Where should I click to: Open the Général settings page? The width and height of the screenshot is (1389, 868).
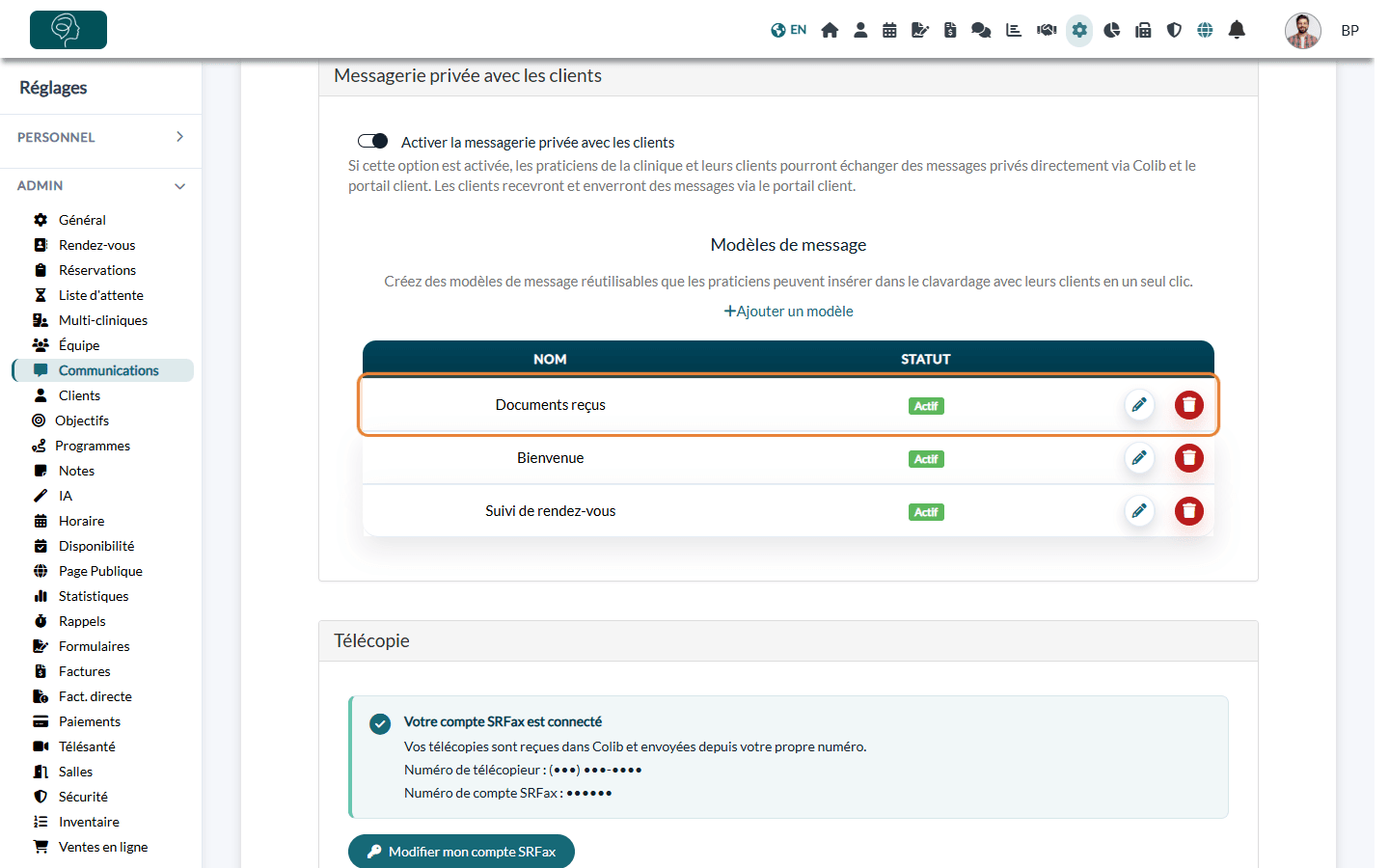coord(82,220)
